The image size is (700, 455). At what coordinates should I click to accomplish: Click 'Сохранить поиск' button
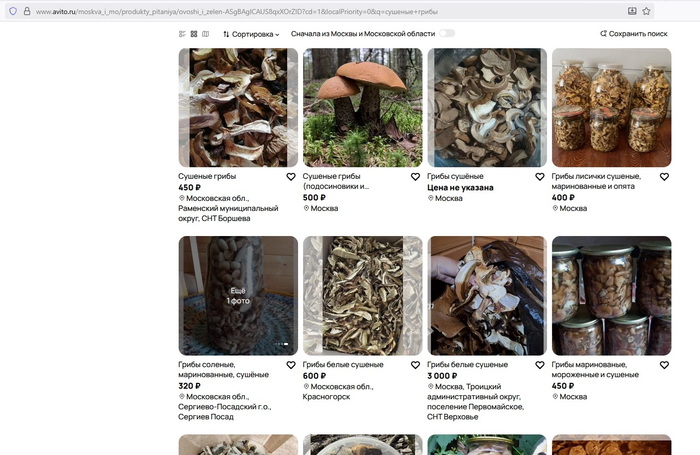634,33
